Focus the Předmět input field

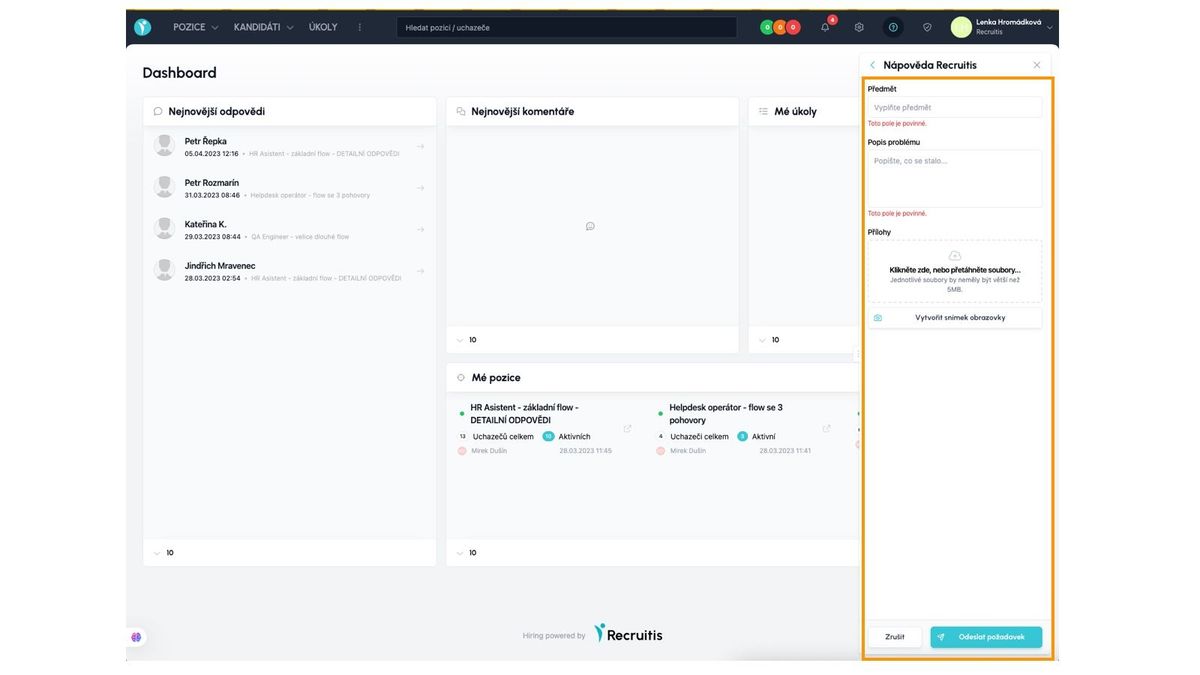click(x=954, y=107)
